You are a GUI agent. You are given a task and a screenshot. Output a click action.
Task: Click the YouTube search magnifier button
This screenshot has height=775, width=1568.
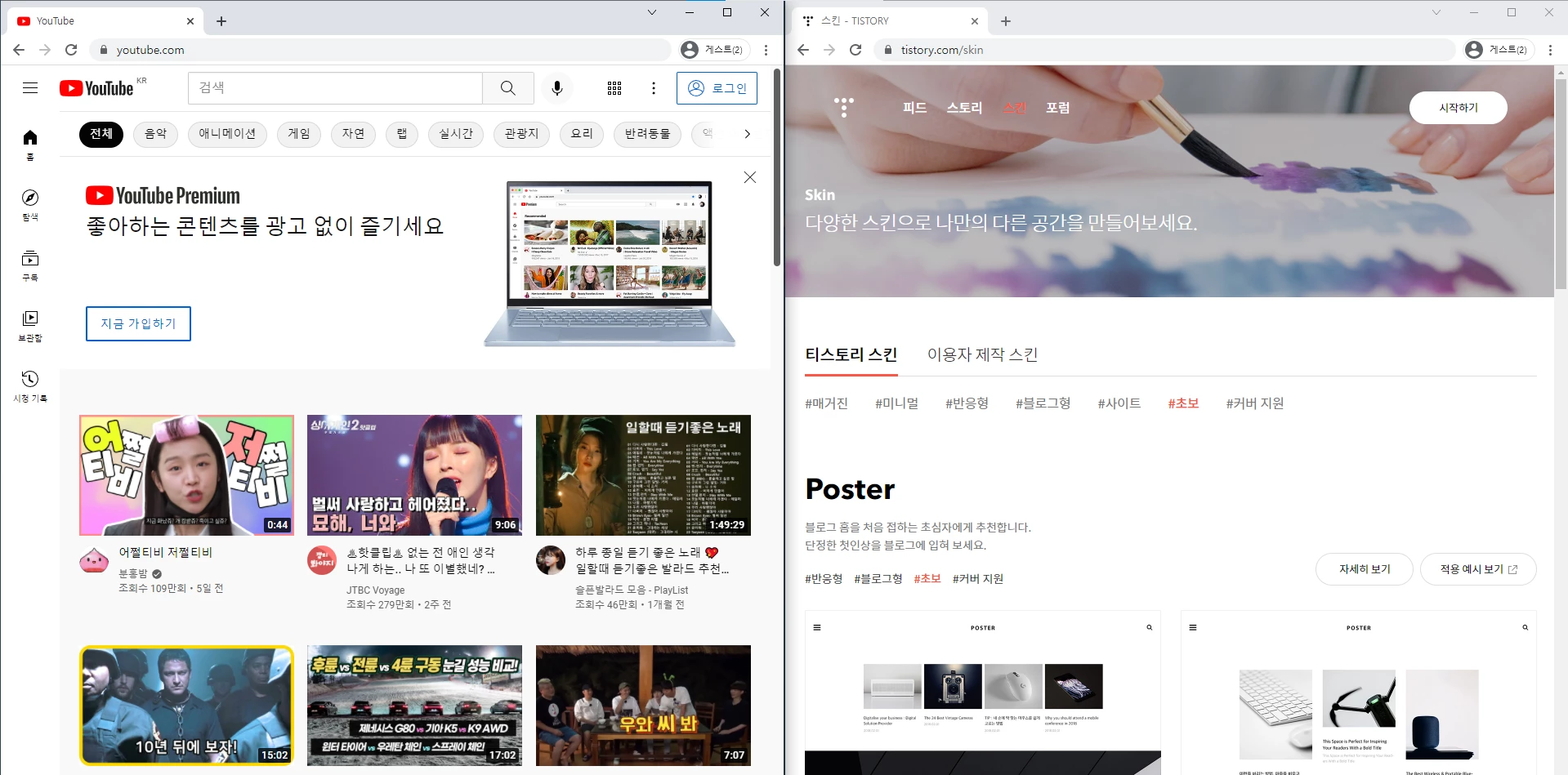coord(507,88)
